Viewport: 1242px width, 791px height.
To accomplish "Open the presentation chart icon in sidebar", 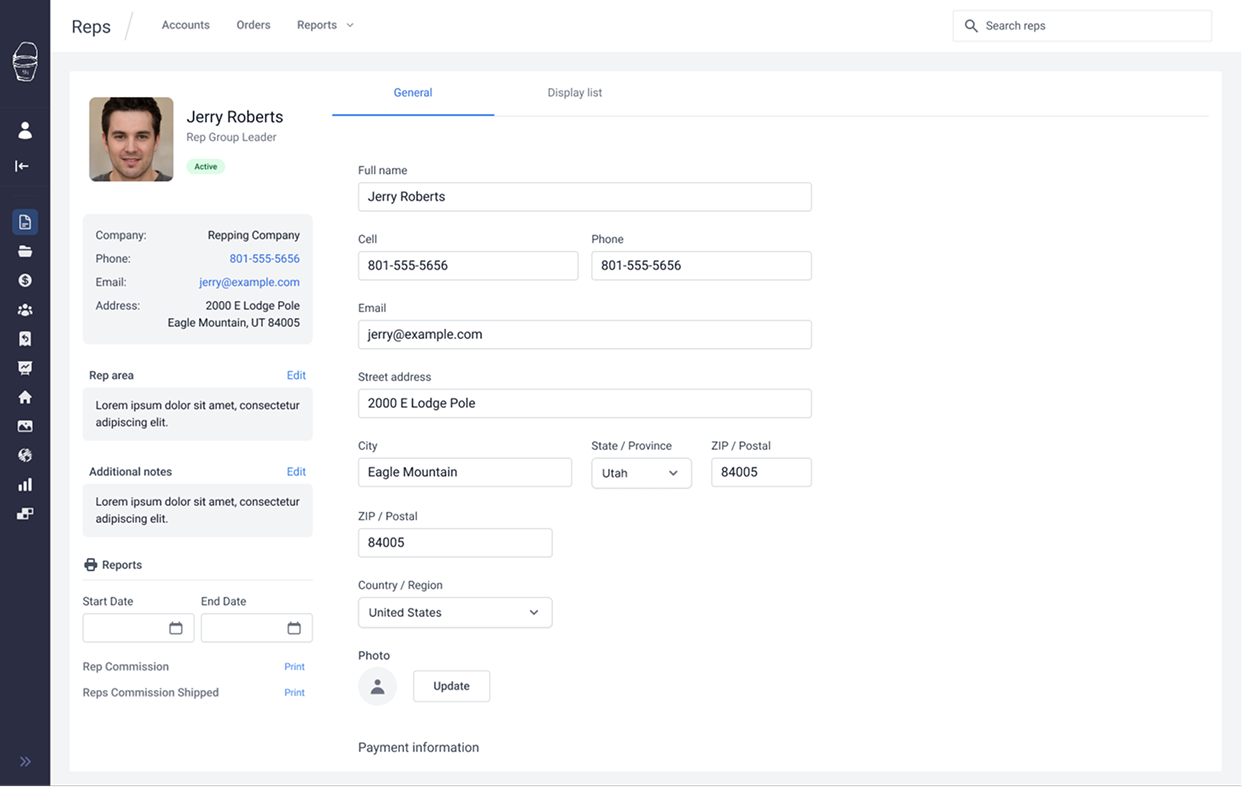I will (25, 368).
